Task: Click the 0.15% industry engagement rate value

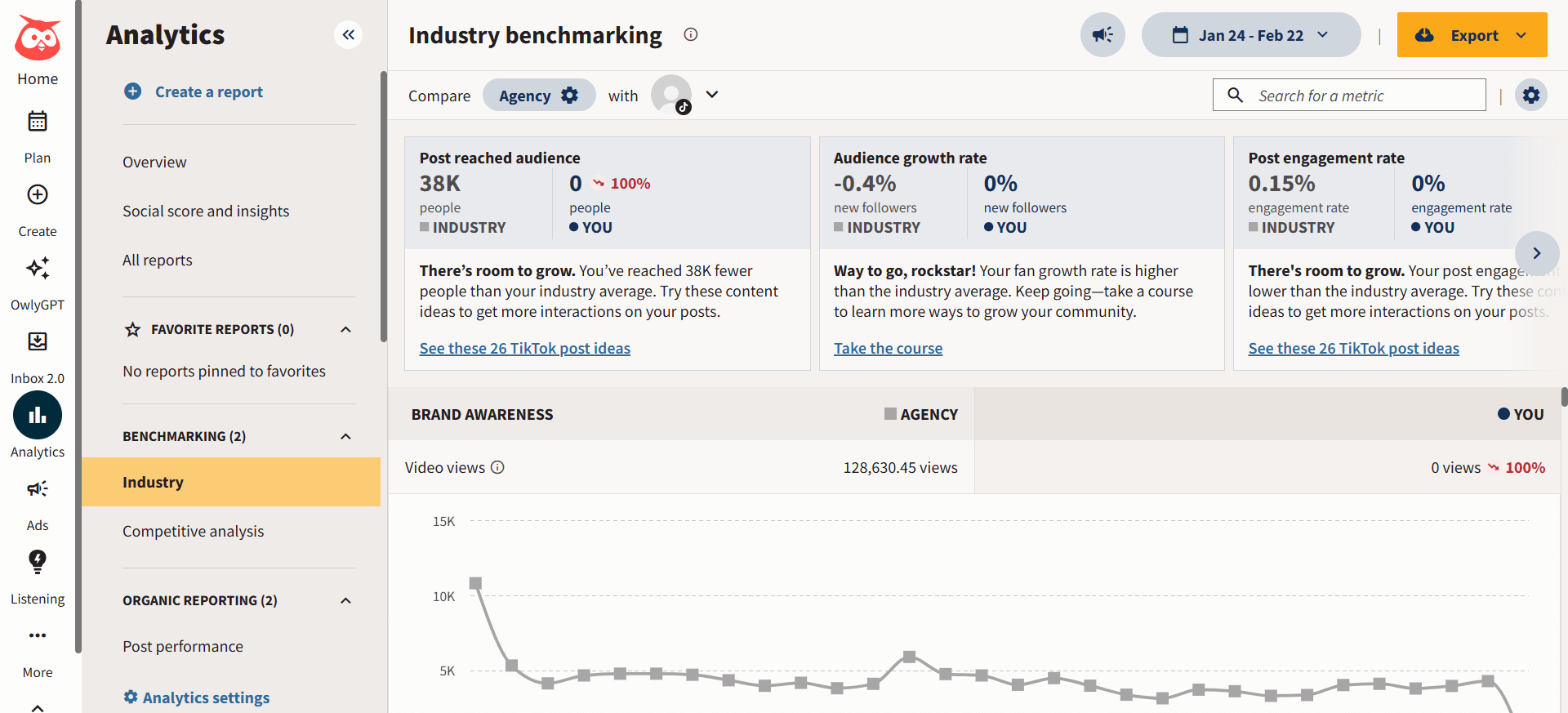Action: [x=1281, y=183]
